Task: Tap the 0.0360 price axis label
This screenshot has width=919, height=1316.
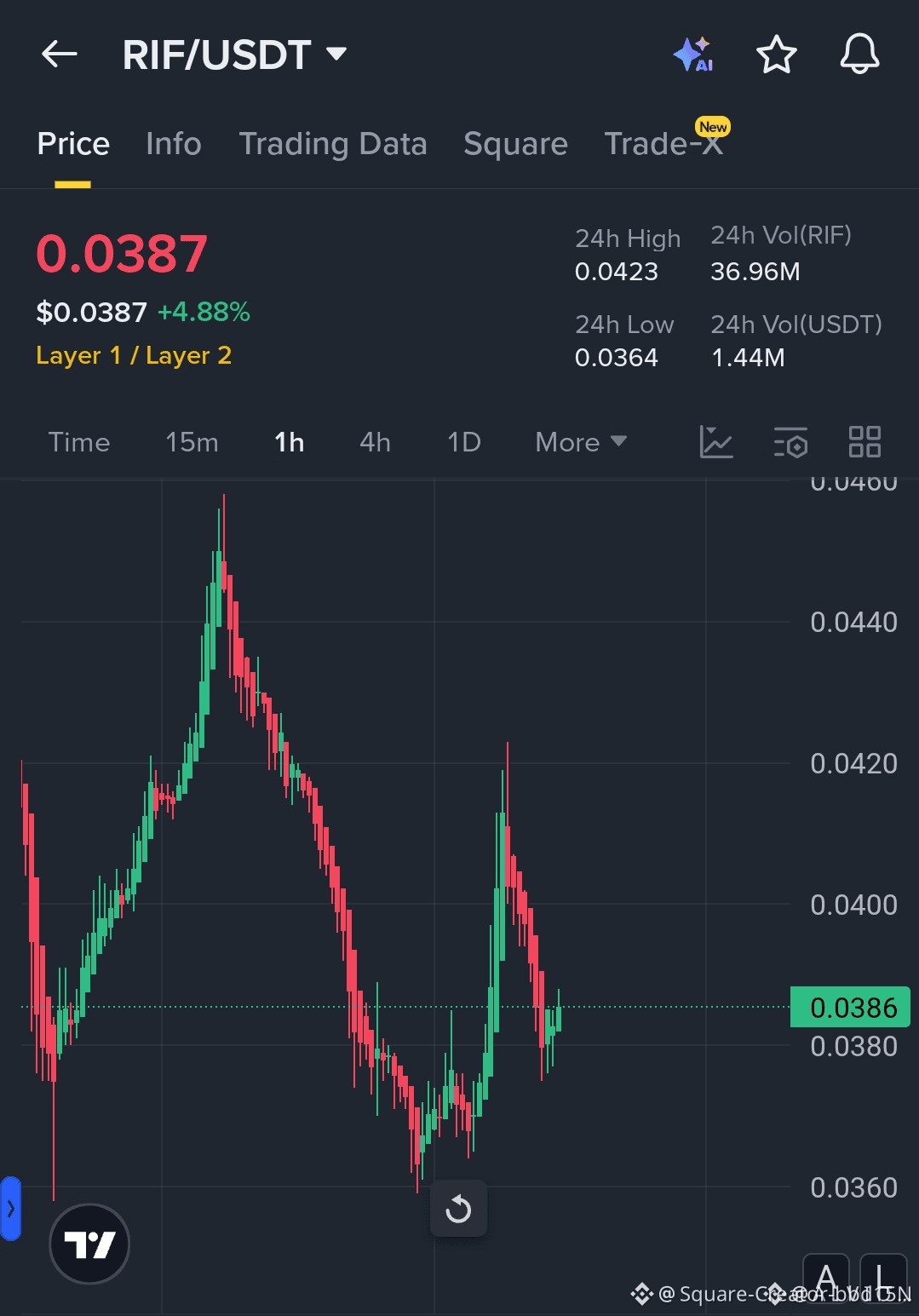Action: (853, 1187)
